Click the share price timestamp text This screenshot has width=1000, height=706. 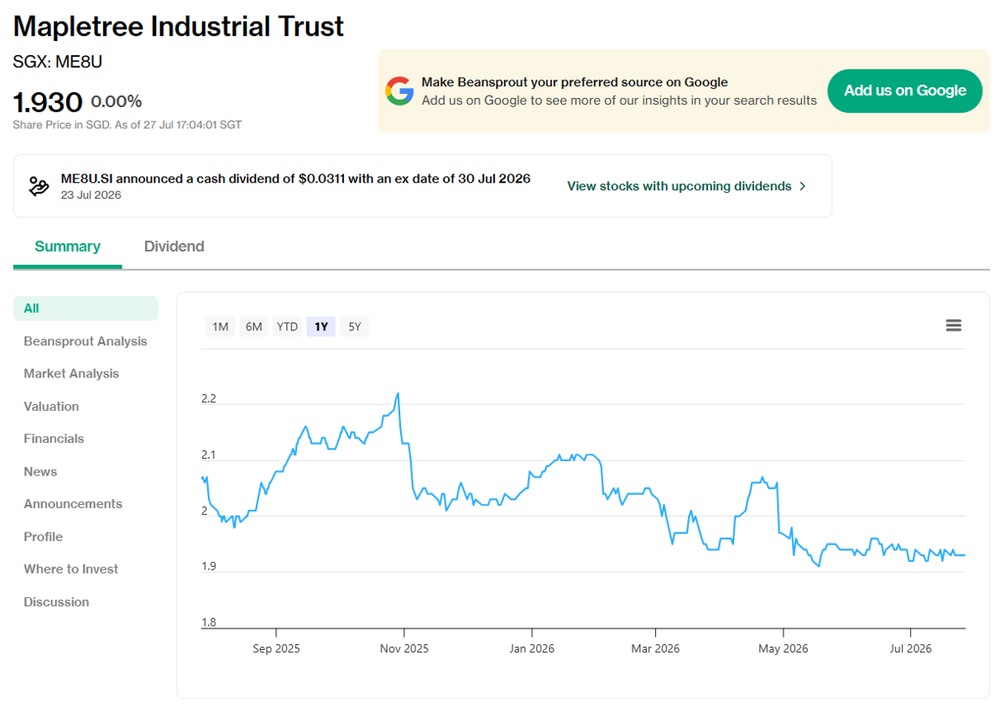click(127, 125)
